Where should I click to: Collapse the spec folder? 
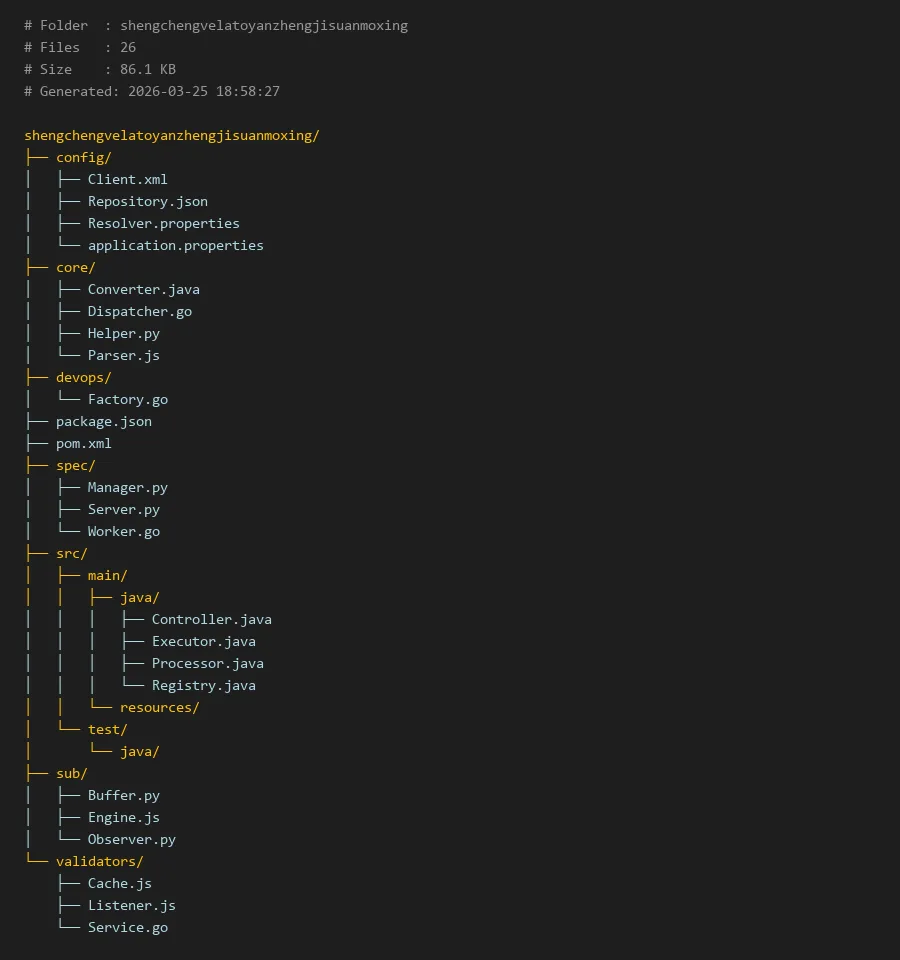click(75, 465)
